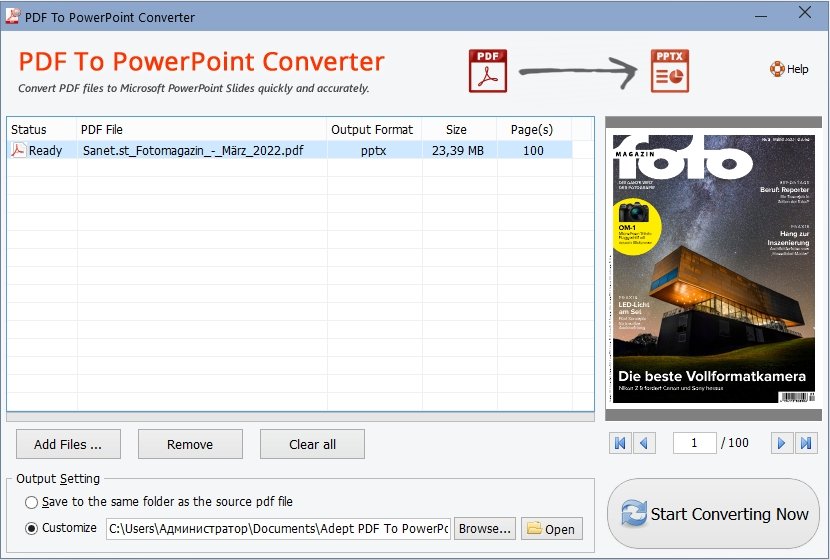
Task: Jump to last preview page
Action: coord(806,443)
